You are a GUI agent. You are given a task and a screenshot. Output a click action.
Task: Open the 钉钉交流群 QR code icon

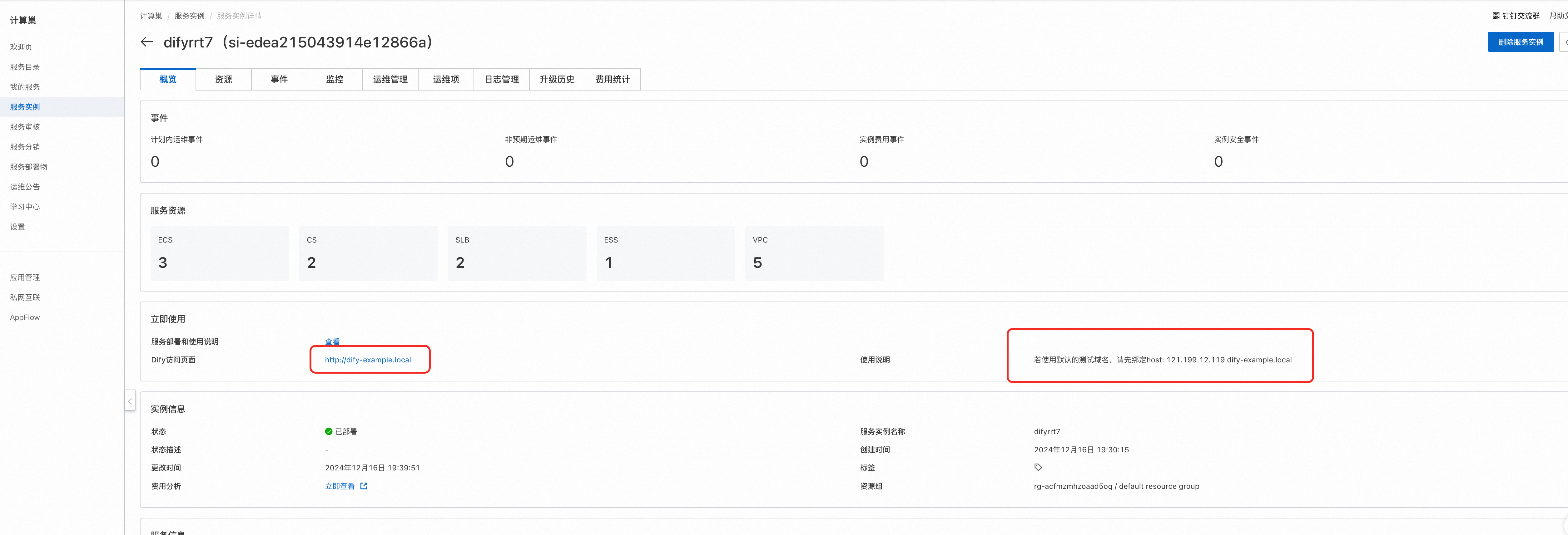point(1496,16)
